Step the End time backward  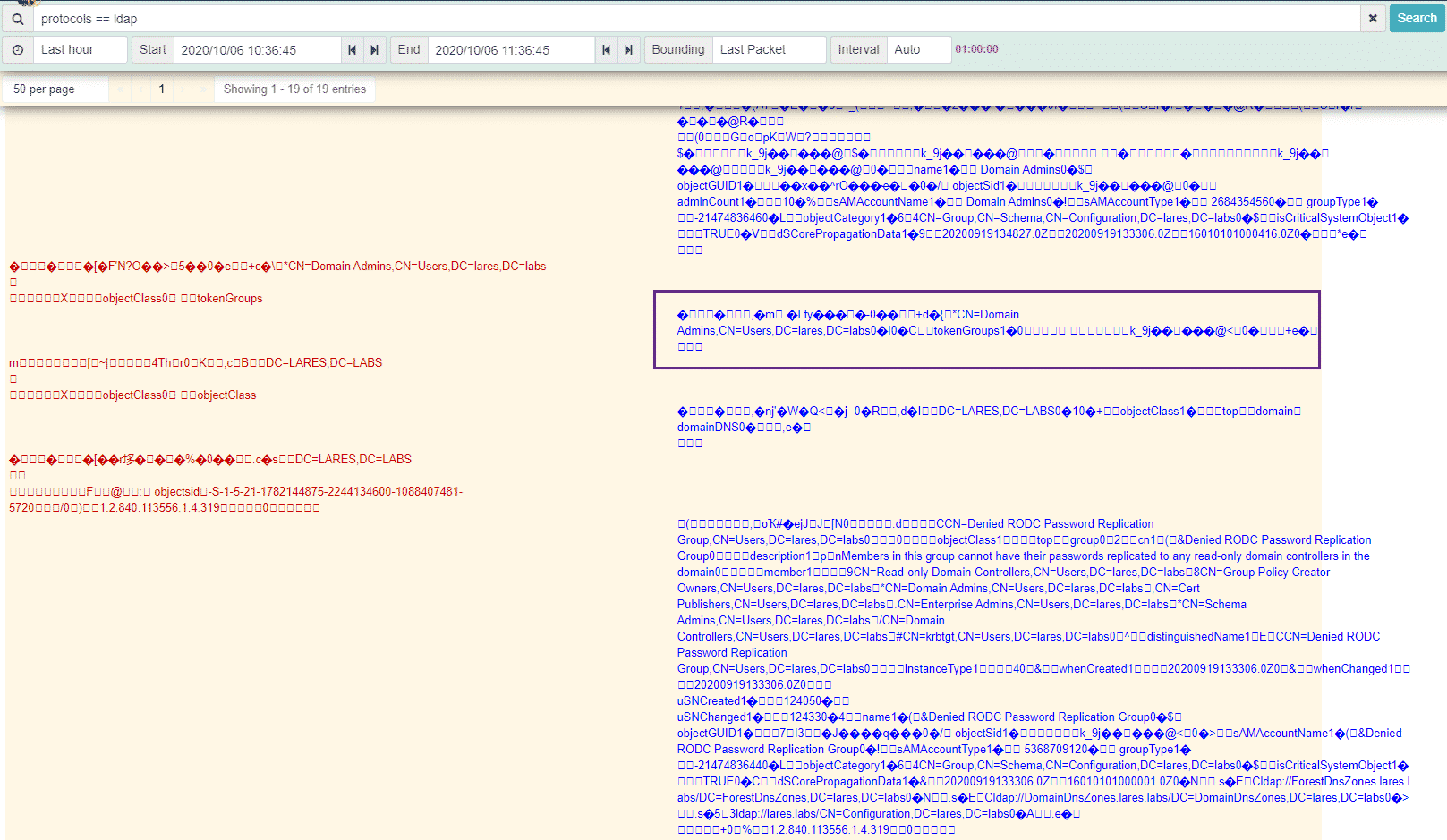(x=607, y=50)
